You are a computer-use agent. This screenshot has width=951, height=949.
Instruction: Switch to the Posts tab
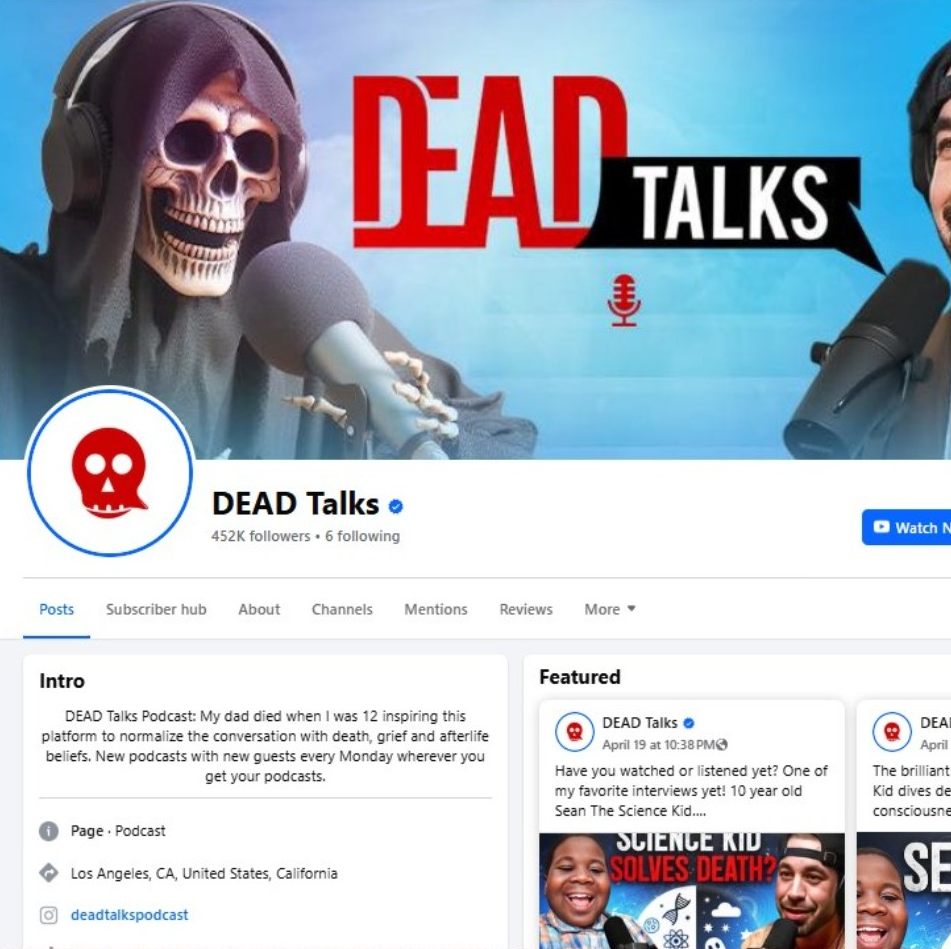click(x=56, y=609)
